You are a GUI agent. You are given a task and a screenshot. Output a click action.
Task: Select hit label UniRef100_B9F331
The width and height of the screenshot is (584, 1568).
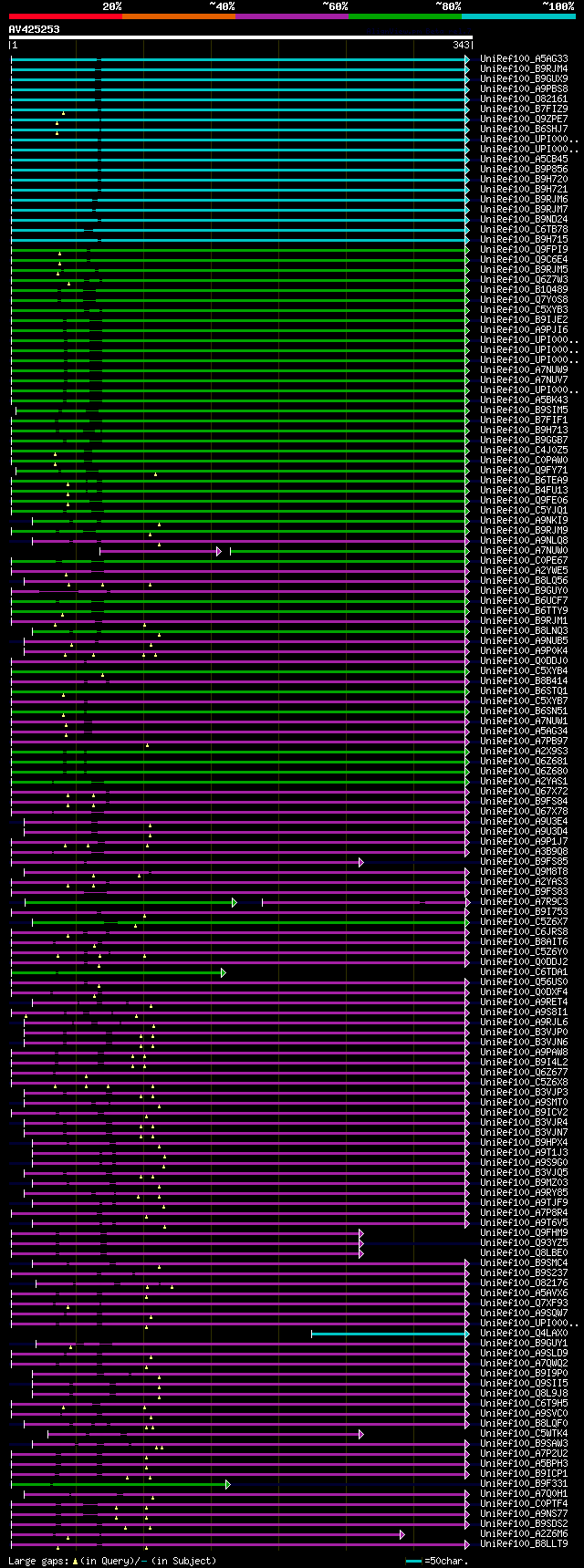point(524,1484)
